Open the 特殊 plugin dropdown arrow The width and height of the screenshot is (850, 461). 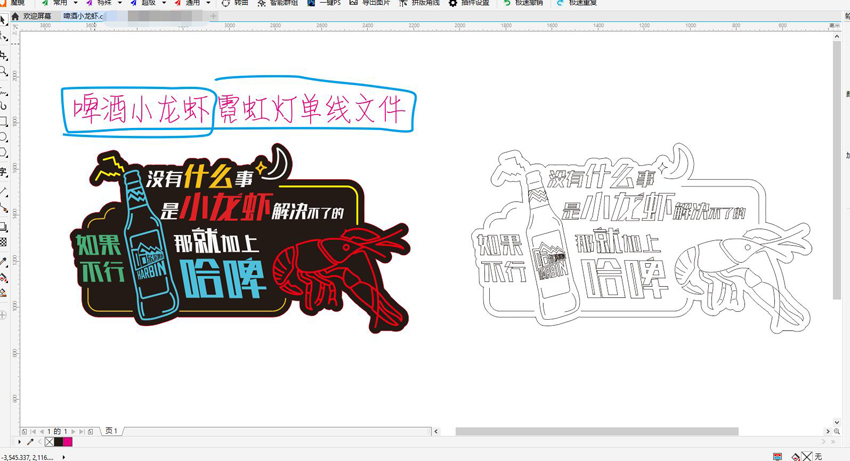point(120,3)
